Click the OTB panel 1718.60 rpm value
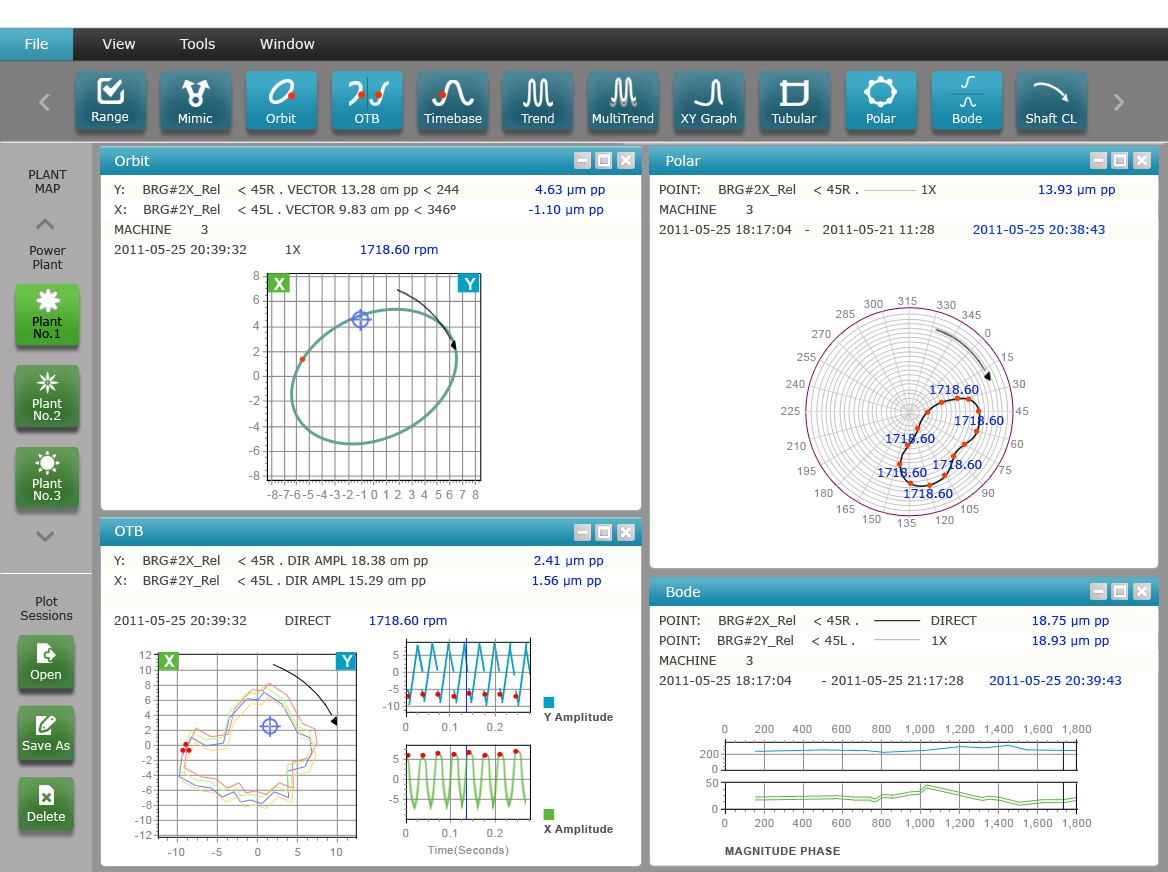The height and width of the screenshot is (872, 1168). (x=408, y=620)
